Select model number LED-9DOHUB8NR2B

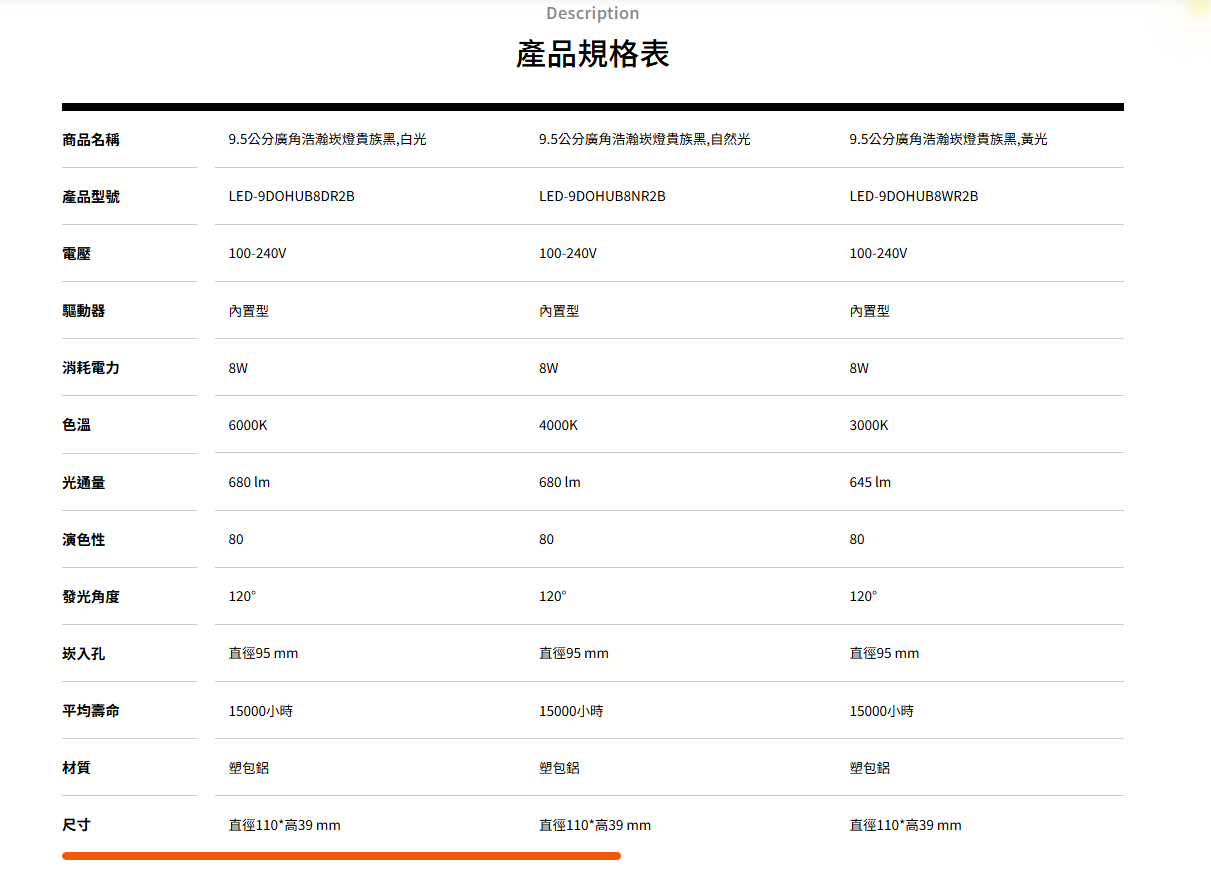click(602, 196)
